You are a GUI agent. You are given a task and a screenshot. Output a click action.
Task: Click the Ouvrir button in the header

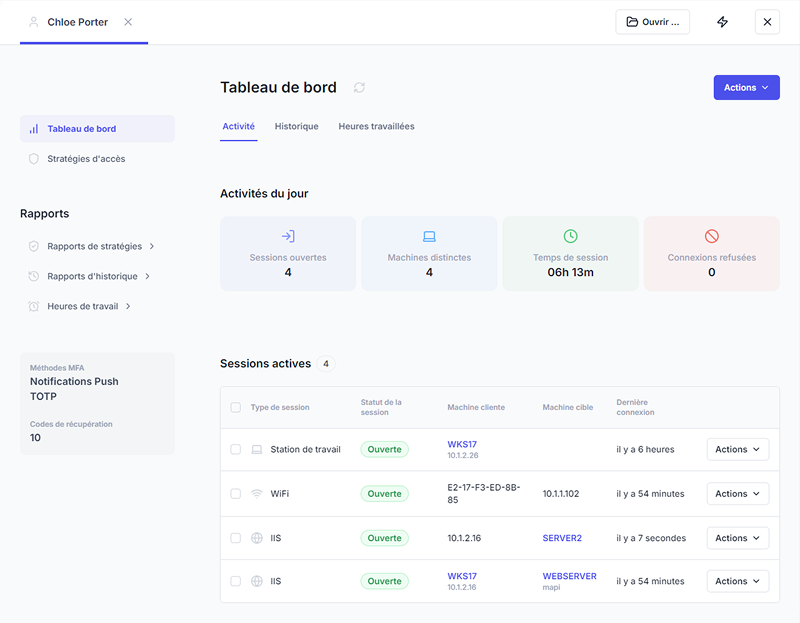(x=652, y=22)
